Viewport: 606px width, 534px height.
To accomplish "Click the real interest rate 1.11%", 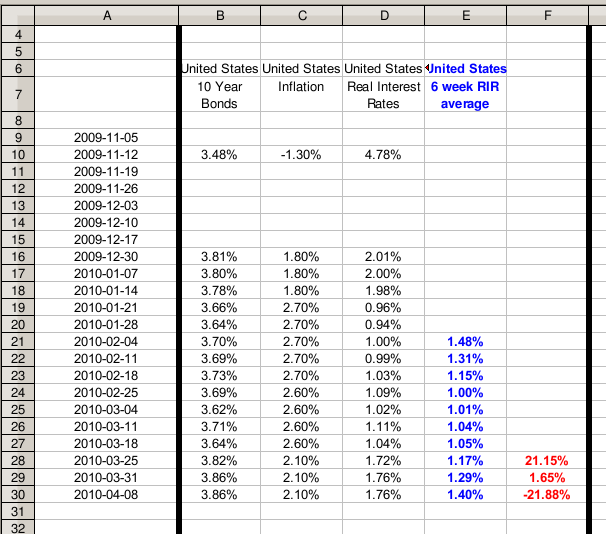I will coord(383,427).
